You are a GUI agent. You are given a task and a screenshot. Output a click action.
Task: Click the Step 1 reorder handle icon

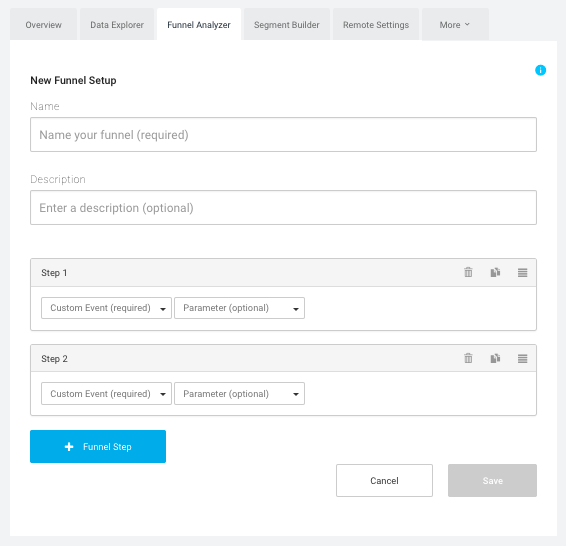(522, 272)
